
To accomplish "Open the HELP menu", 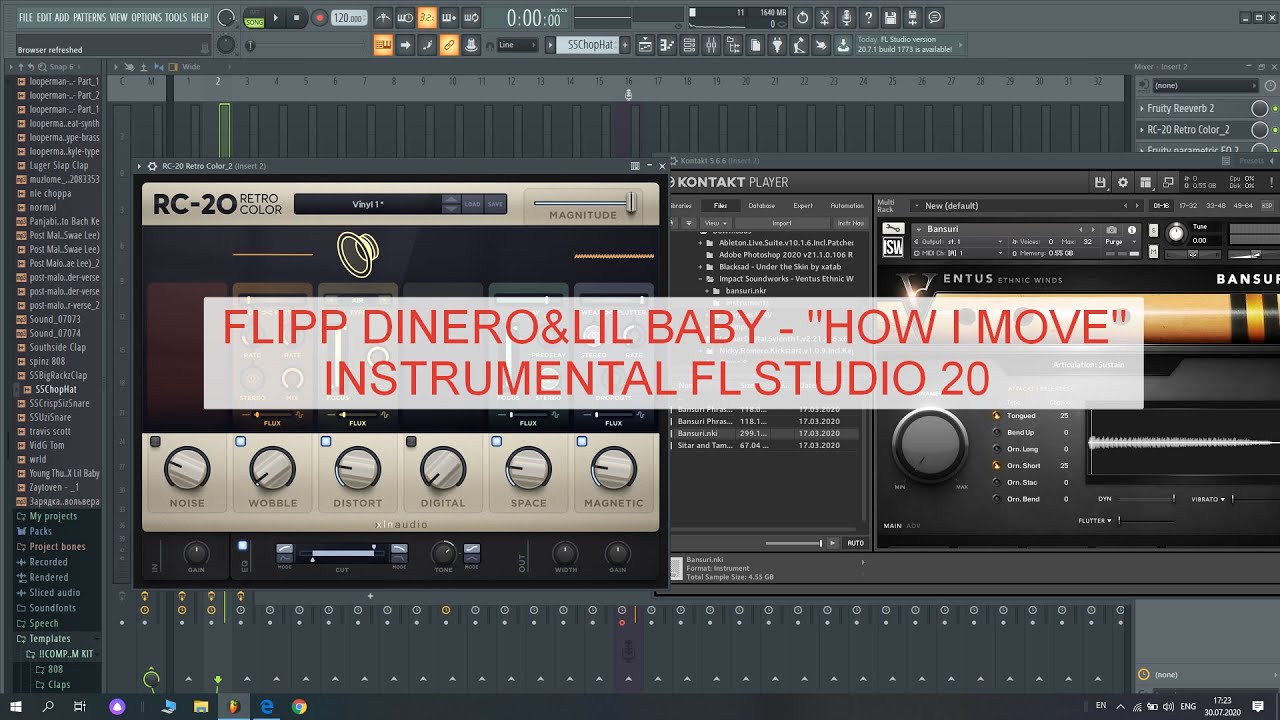I will [199, 18].
